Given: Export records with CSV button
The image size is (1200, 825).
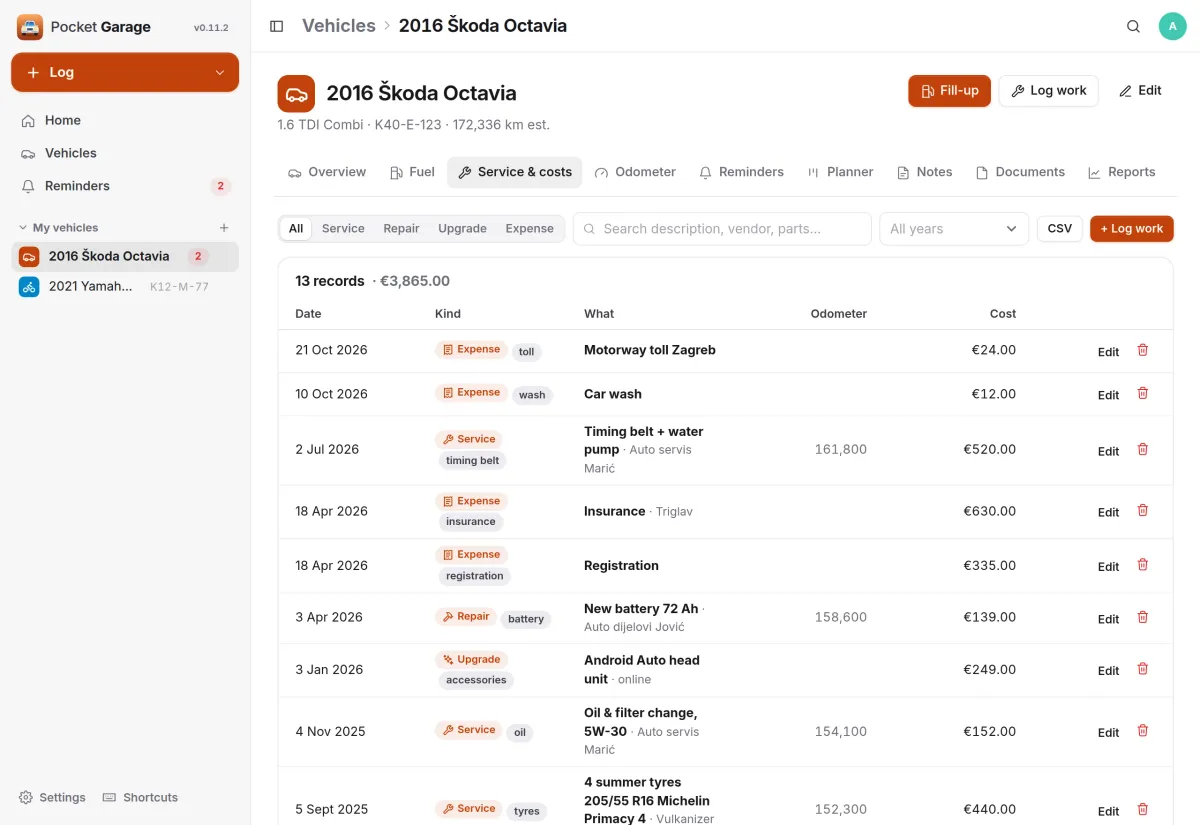Looking at the screenshot, I should point(1059,229).
